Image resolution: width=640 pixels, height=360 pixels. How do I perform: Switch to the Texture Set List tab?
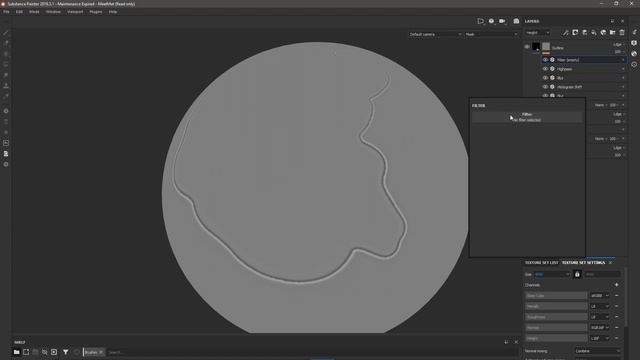tap(542, 263)
